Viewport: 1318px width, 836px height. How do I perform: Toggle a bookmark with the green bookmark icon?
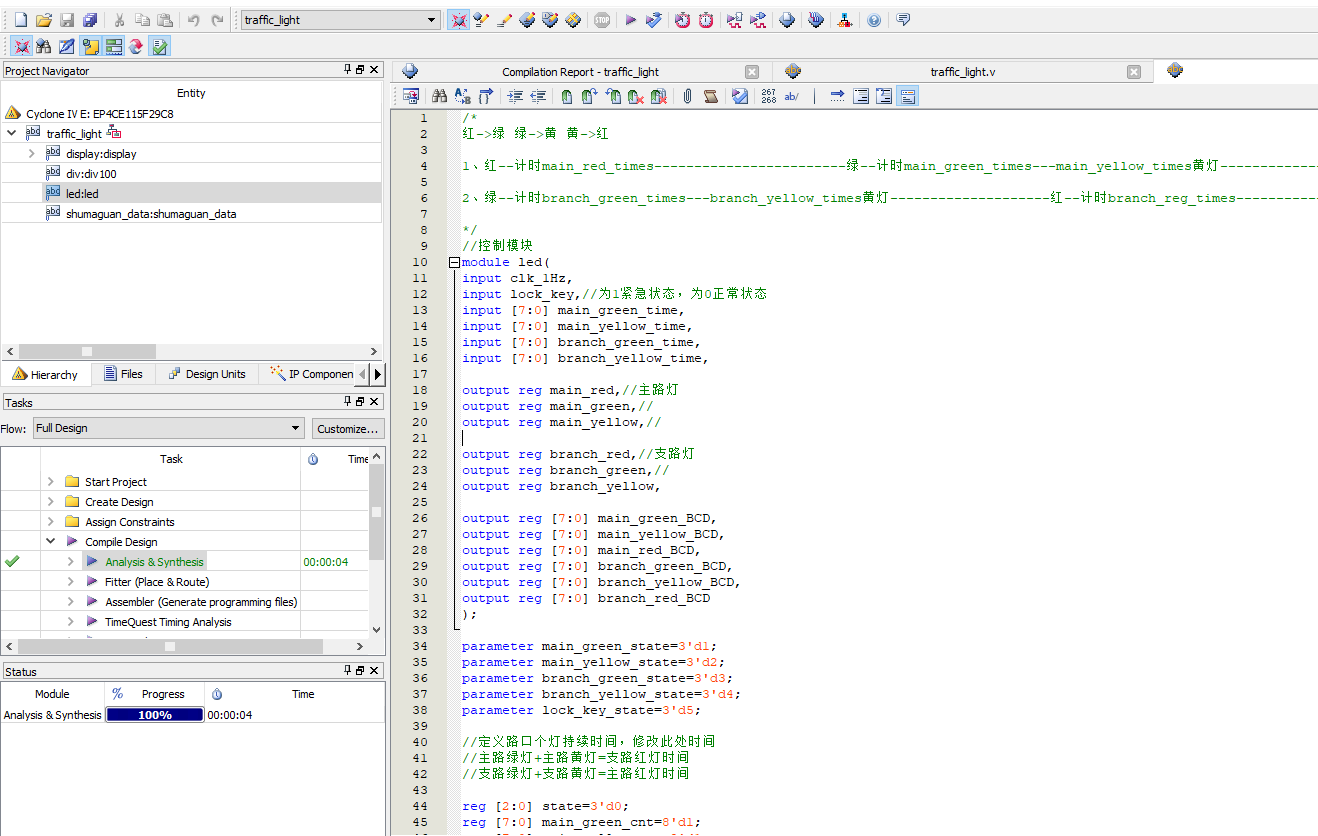click(x=567, y=96)
